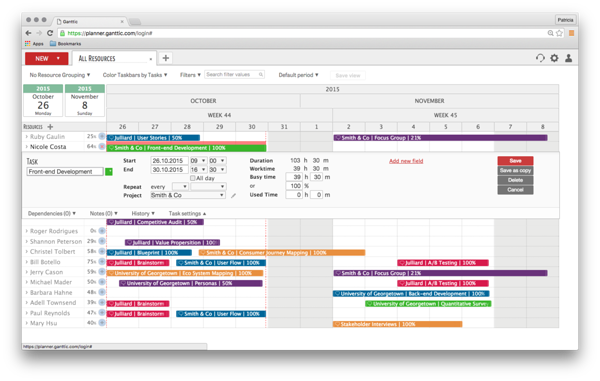Open the November 8 end date picker
Screen dimensions: 600x381
click(x=85, y=101)
